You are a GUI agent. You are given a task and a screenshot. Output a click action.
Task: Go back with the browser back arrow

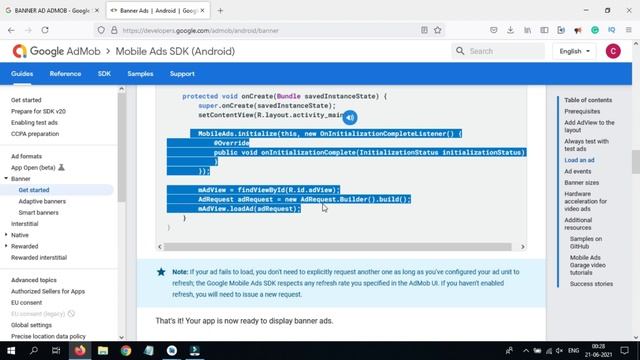(11, 30)
